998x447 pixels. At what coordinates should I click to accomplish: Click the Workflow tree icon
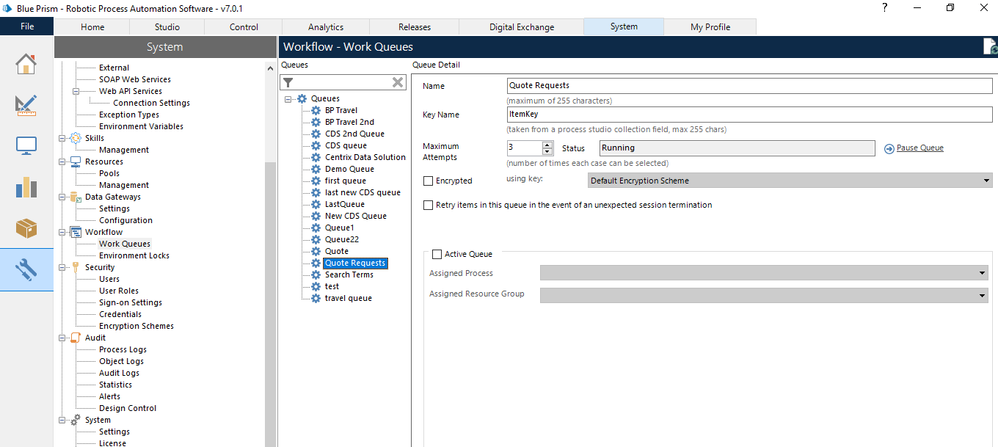tap(75, 232)
